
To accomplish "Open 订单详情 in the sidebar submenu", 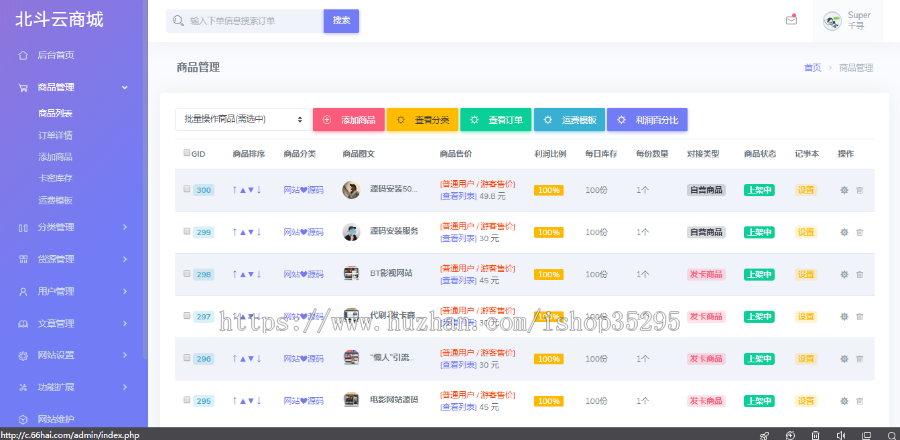I will (55, 135).
